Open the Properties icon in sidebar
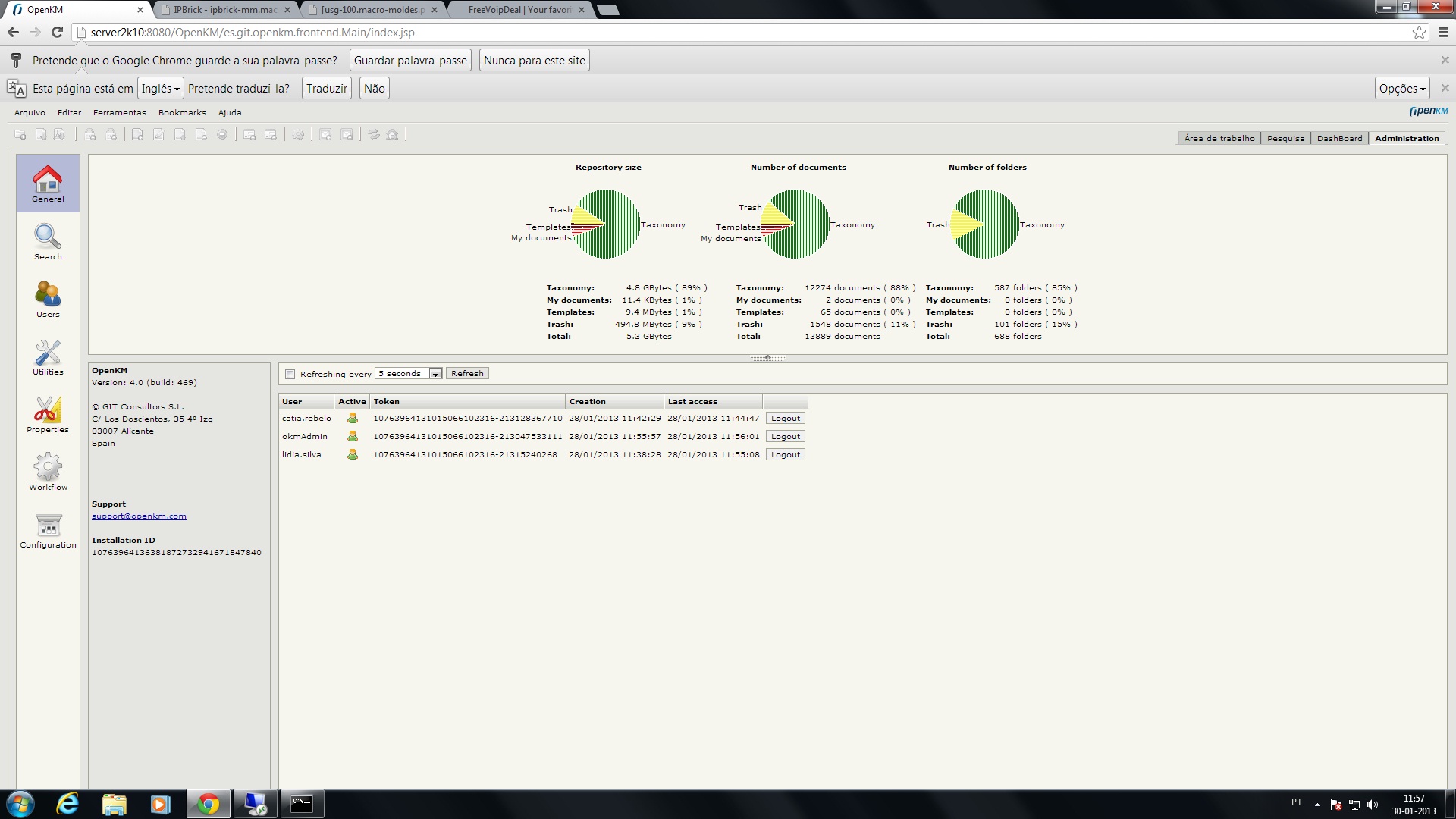The height and width of the screenshot is (819, 1456). point(48,413)
